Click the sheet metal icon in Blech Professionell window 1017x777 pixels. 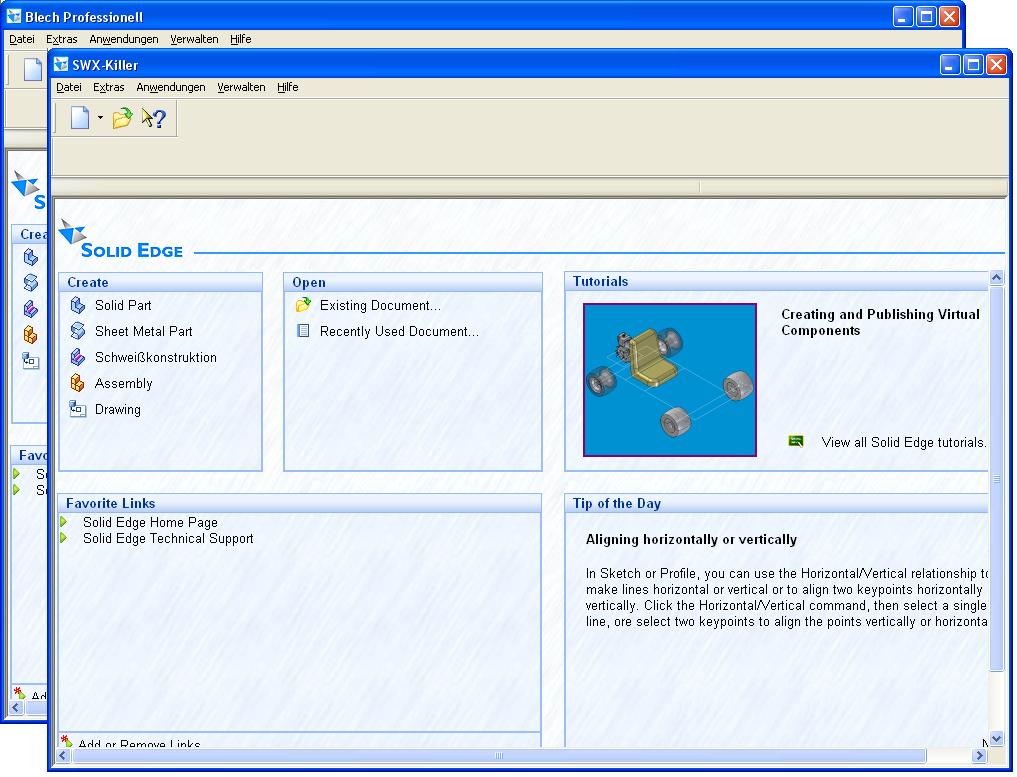coord(30,283)
